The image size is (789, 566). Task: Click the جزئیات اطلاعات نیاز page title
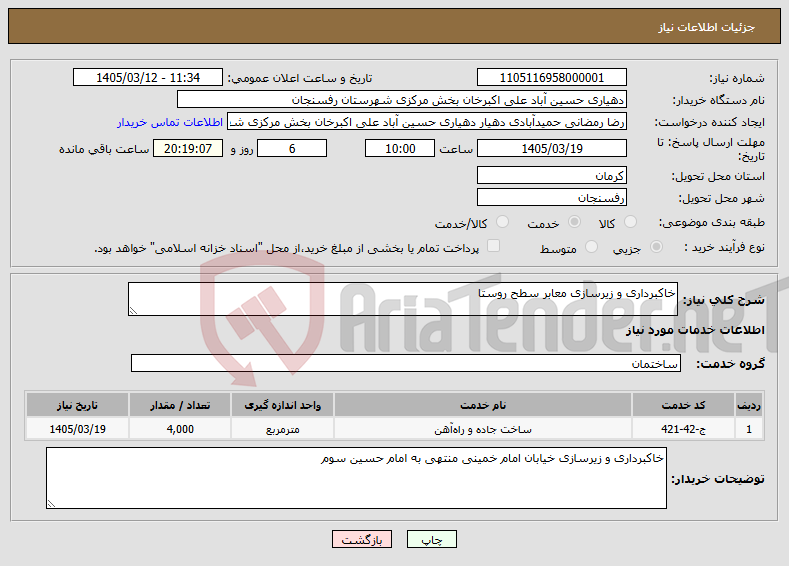tap(706, 27)
